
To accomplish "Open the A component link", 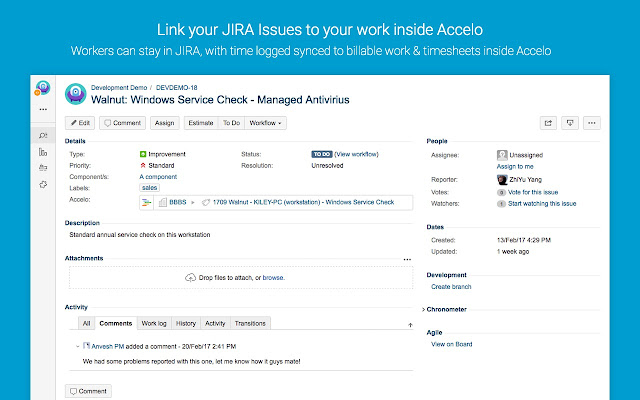I will coord(158,177).
